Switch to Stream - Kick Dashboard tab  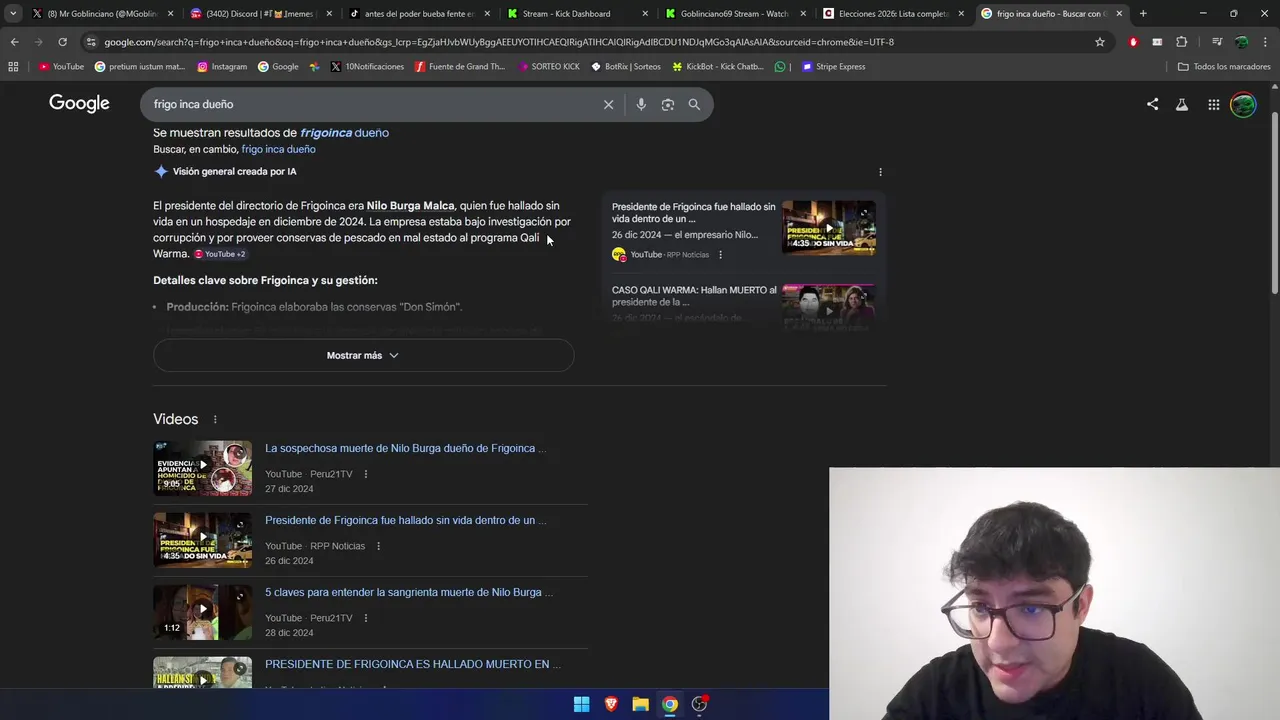(x=577, y=14)
